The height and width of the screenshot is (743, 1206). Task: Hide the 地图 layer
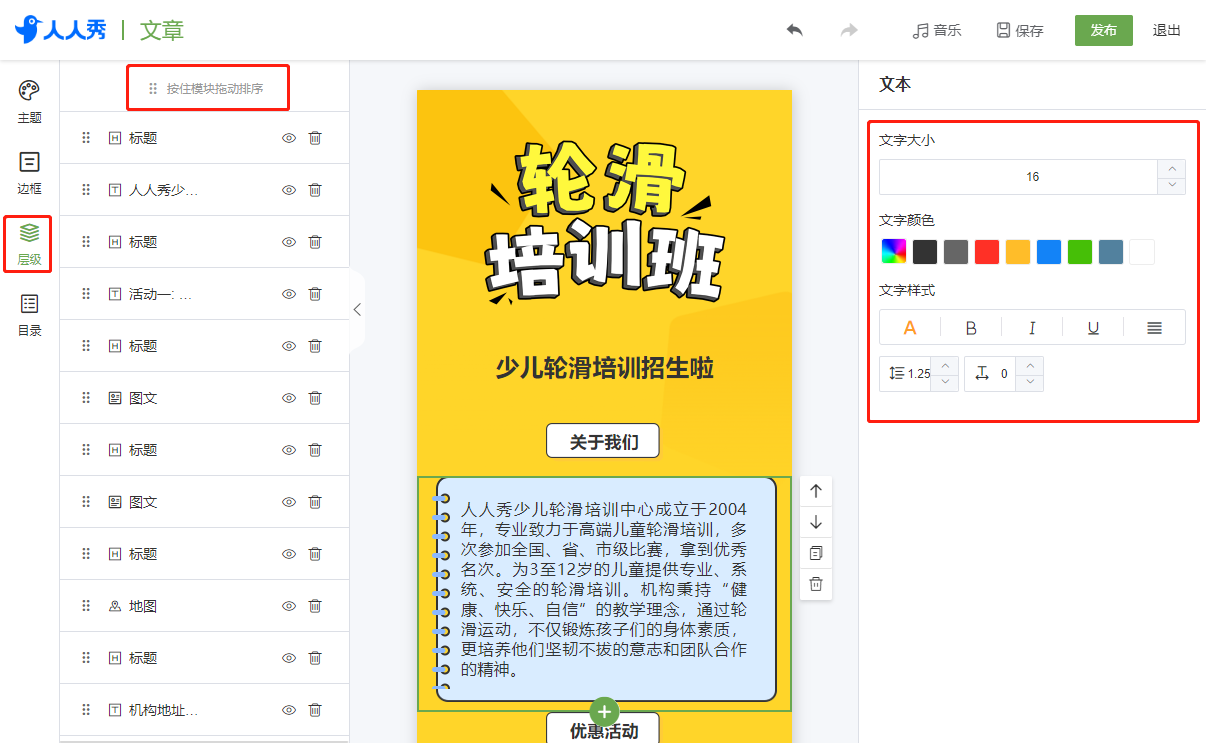coord(289,606)
